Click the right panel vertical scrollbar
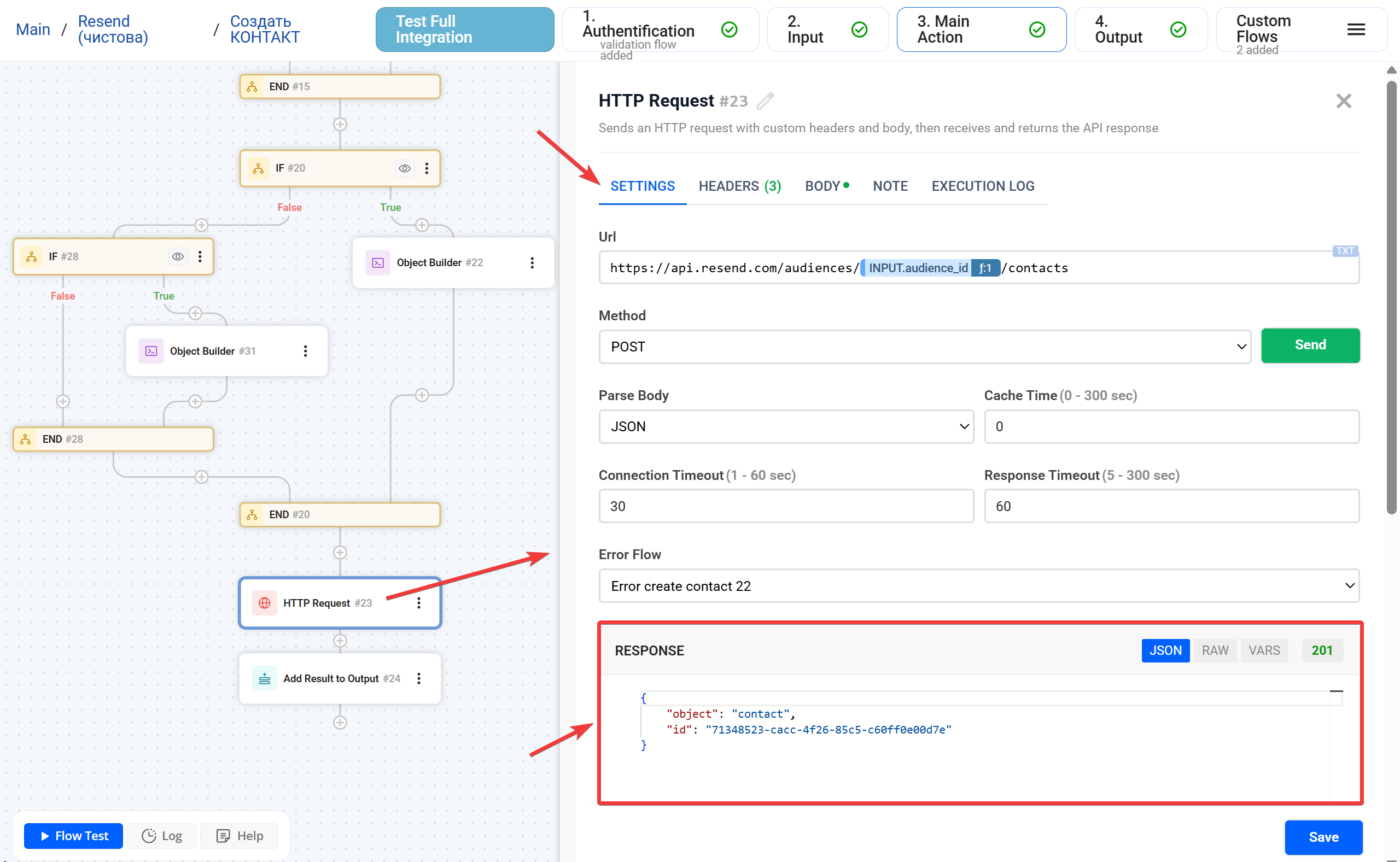 (1391, 296)
